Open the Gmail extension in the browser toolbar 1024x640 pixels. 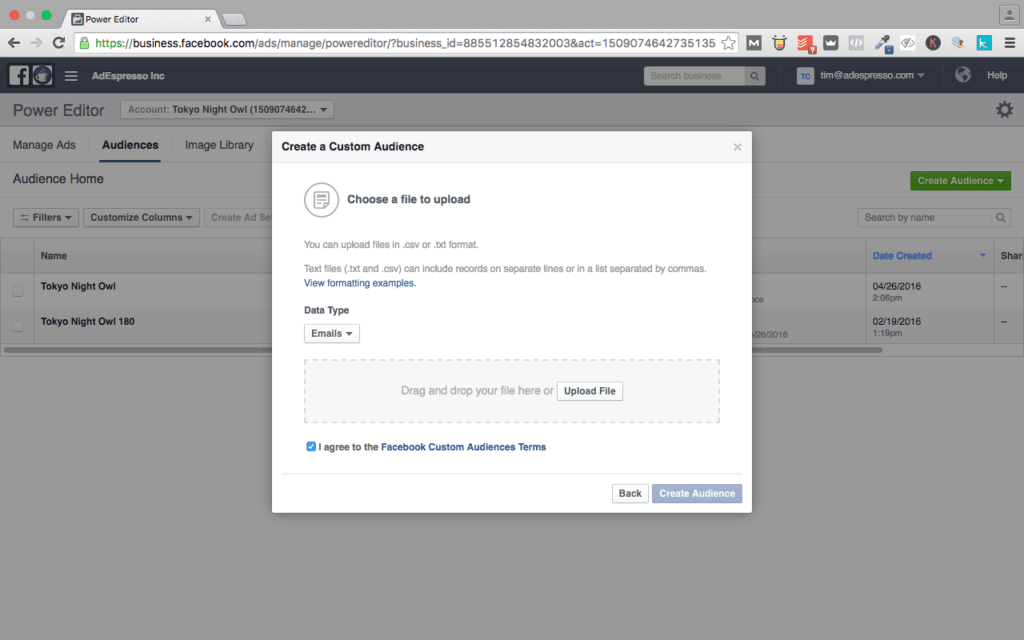point(754,43)
